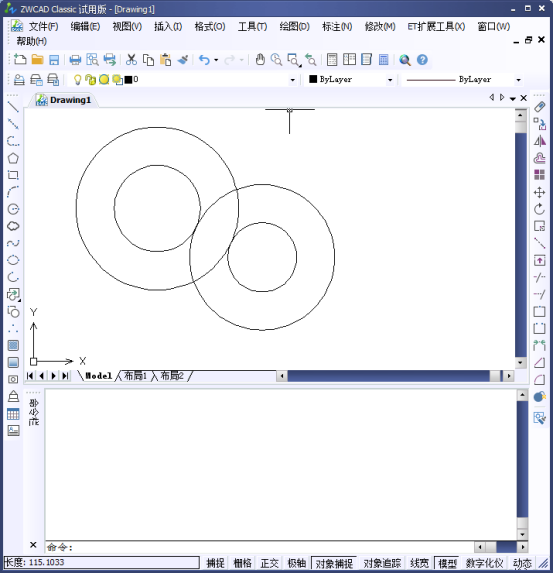
Task: Select the Rotate tool
Action: click(x=540, y=209)
